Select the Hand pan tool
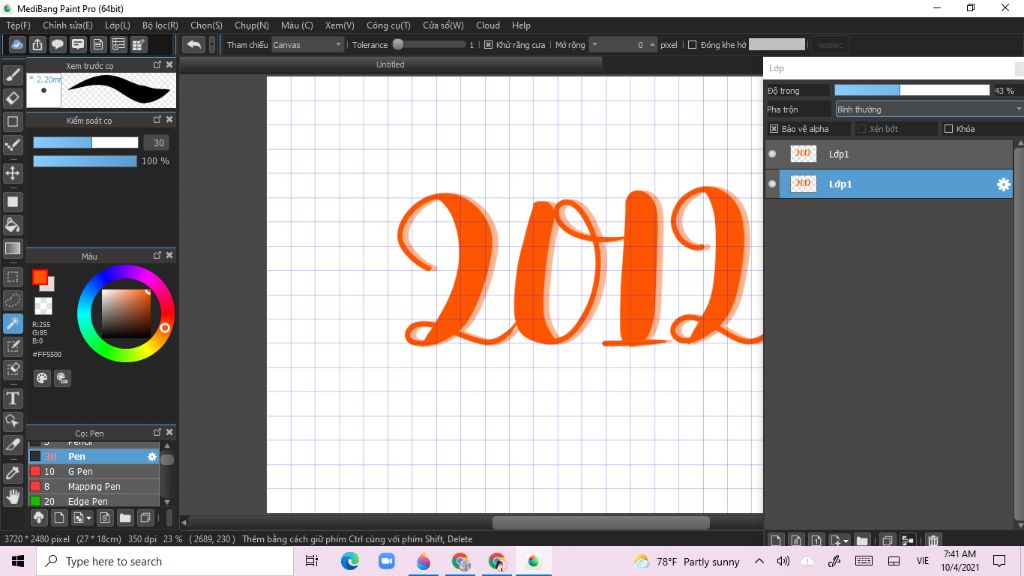 pos(12,496)
